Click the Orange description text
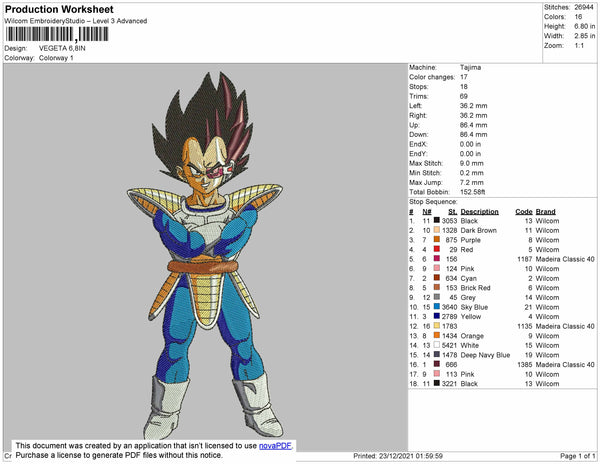 [x=472, y=336]
